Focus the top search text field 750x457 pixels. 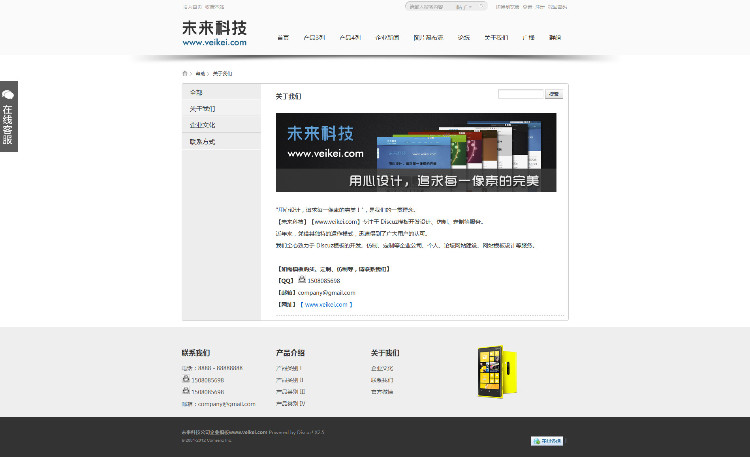[430, 7]
